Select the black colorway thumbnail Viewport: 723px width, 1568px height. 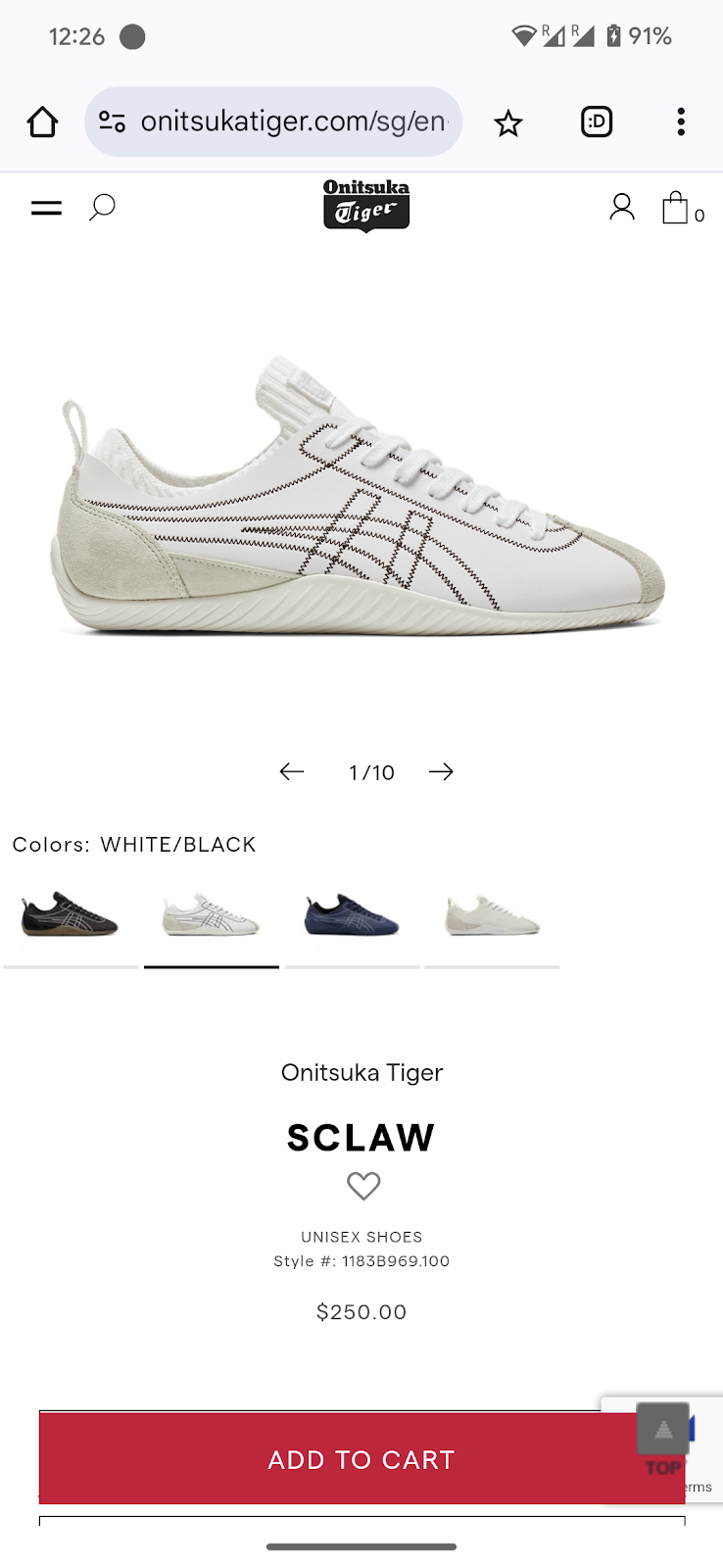[x=71, y=914]
